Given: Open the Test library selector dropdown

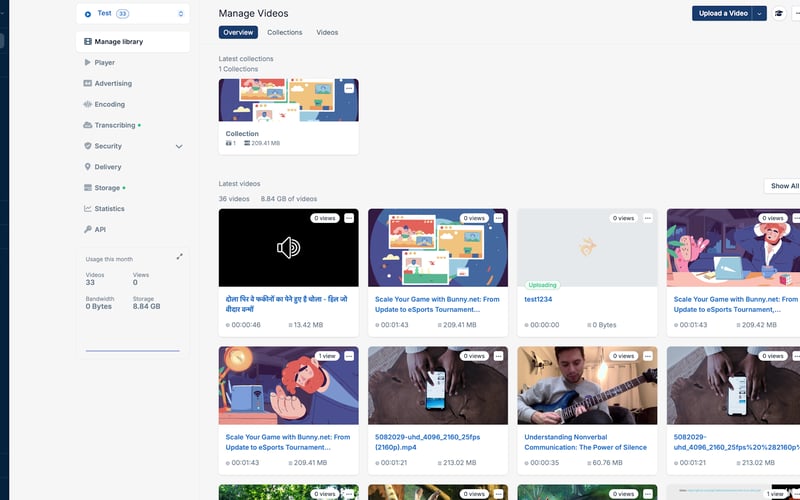Looking at the screenshot, I should [x=133, y=14].
